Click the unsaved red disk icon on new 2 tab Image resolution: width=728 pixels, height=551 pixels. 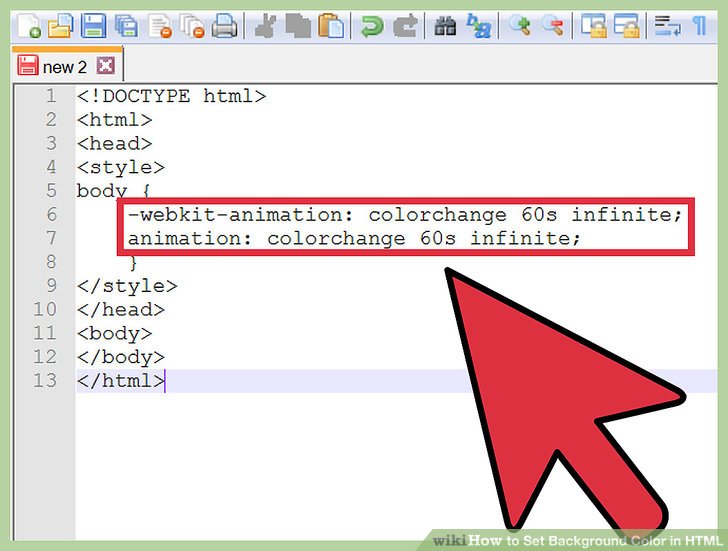[x=27, y=65]
